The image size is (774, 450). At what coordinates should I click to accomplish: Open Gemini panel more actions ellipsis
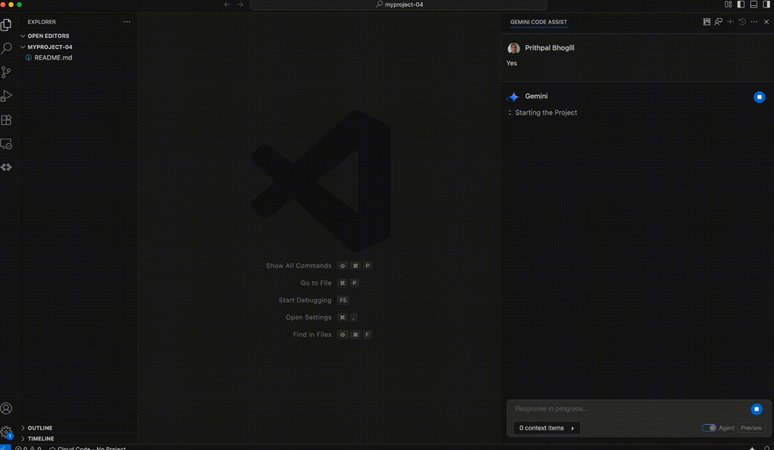(x=754, y=22)
